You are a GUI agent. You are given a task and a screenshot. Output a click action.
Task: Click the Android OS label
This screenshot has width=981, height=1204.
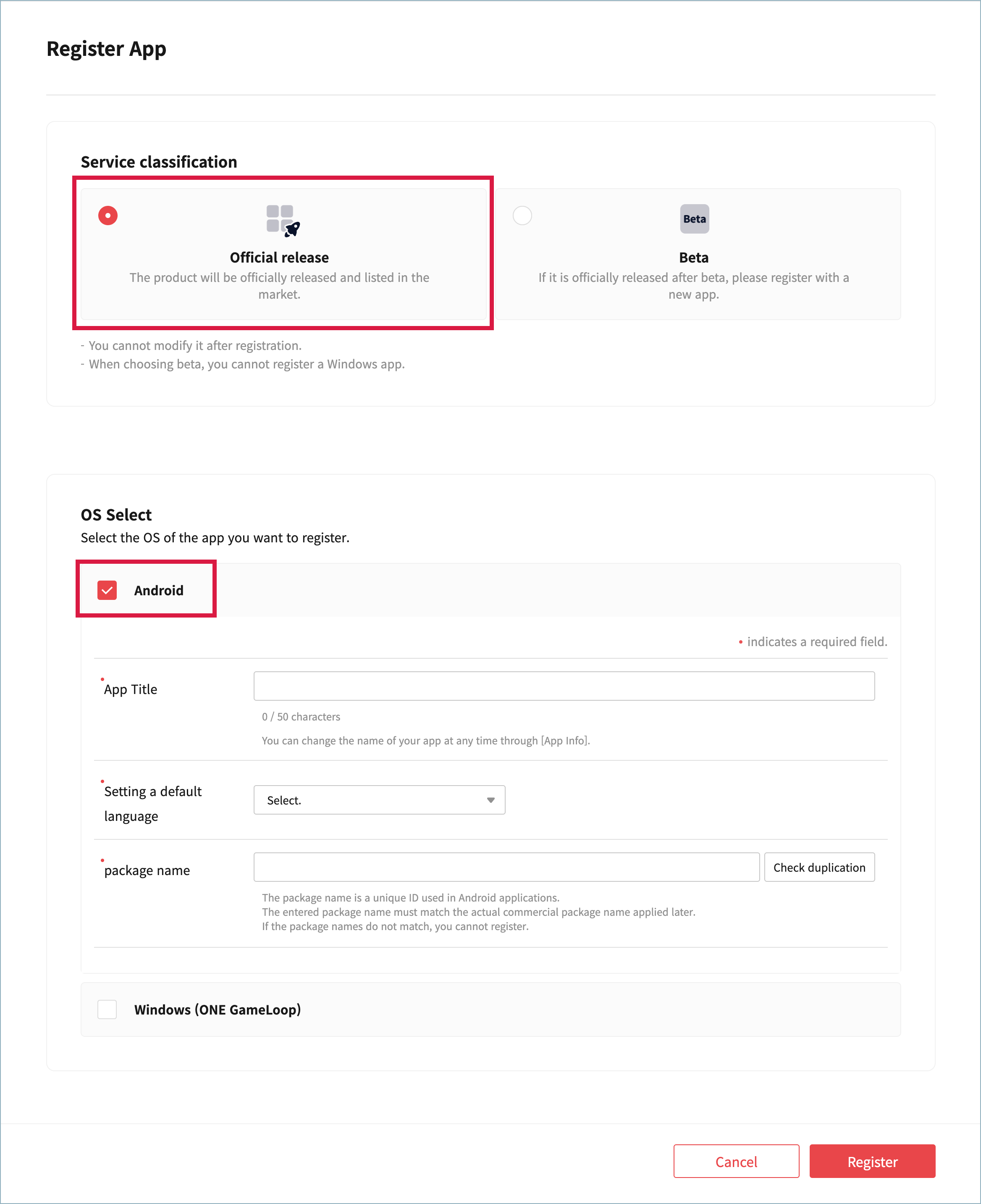coord(159,590)
